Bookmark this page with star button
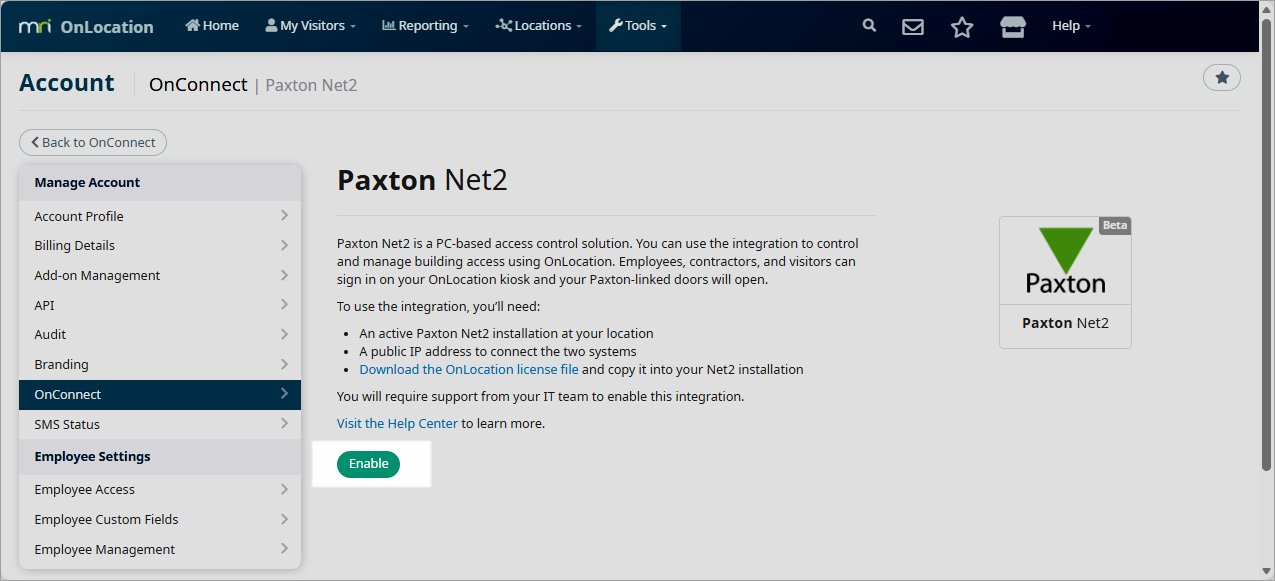 [1221, 77]
